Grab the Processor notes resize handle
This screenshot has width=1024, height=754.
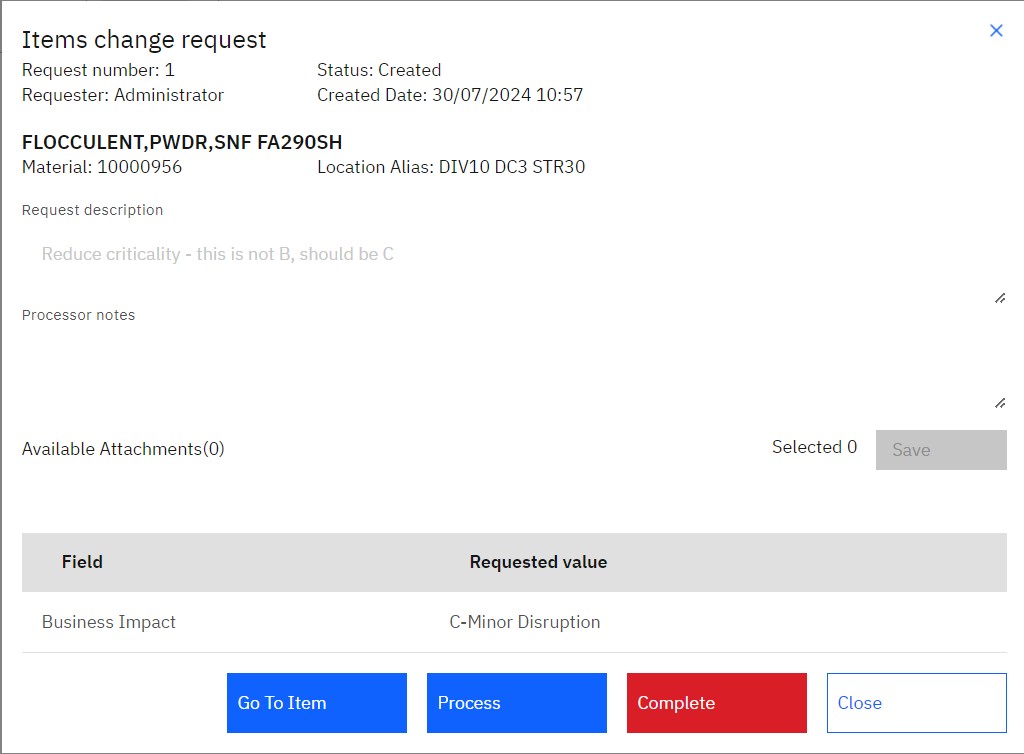tap(1000, 403)
